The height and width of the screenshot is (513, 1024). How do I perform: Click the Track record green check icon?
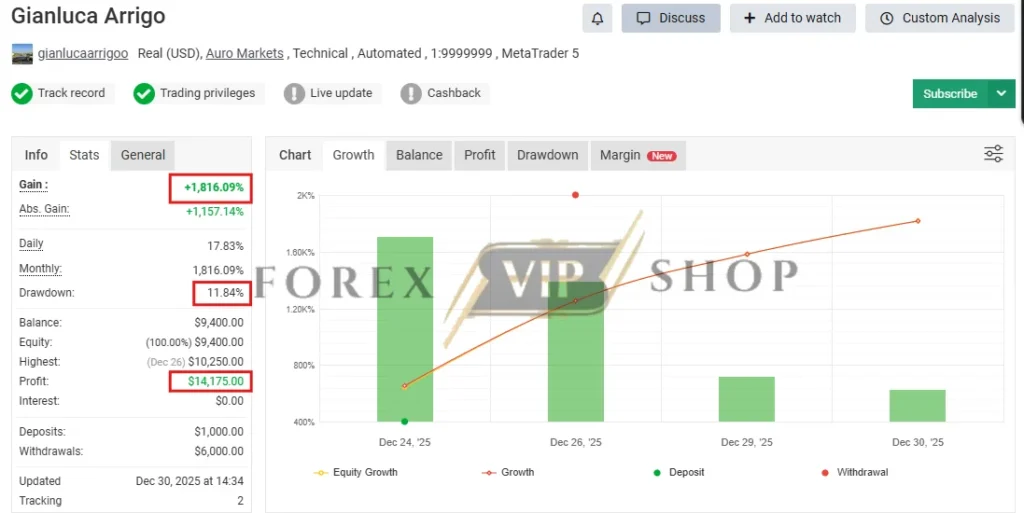(22, 93)
